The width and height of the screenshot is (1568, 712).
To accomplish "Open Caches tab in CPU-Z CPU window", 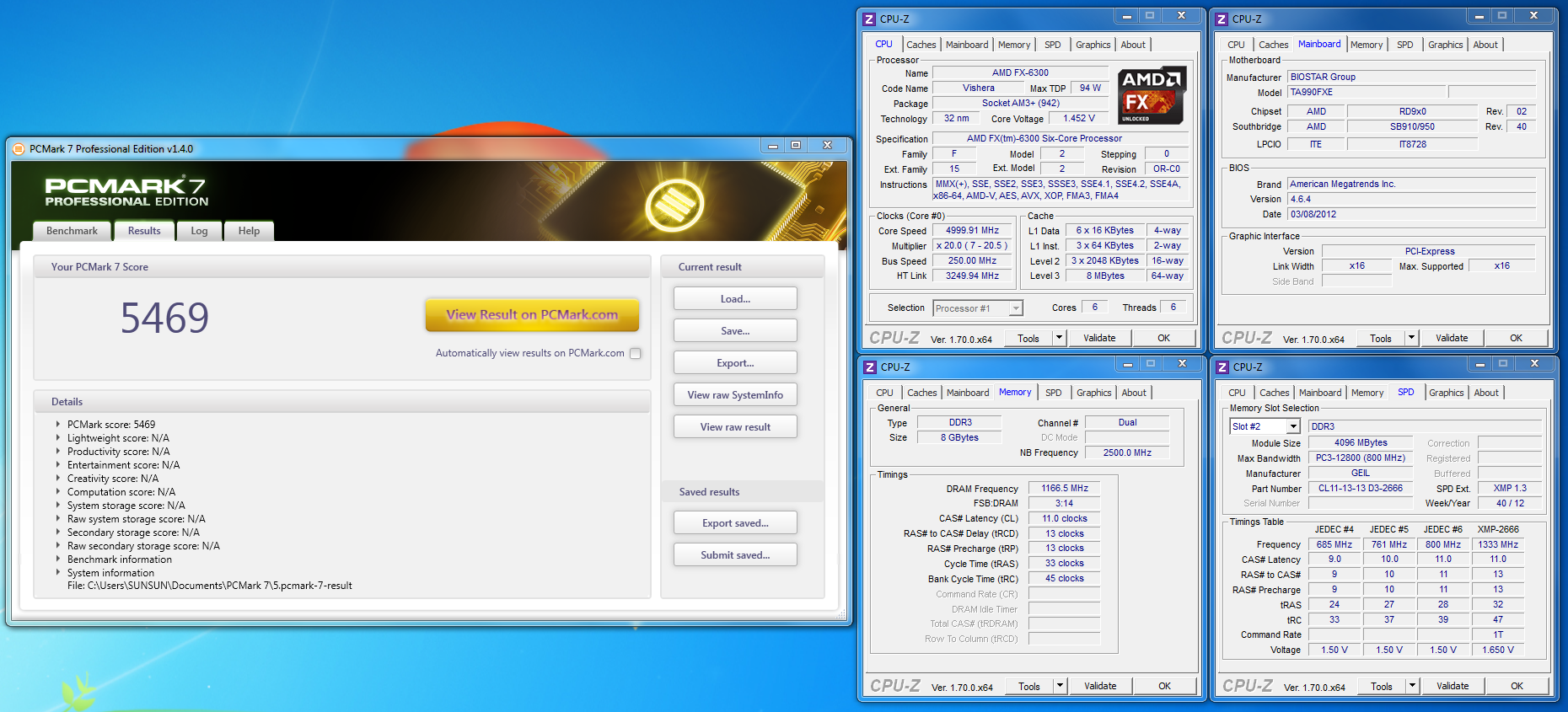I will (921, 45).
